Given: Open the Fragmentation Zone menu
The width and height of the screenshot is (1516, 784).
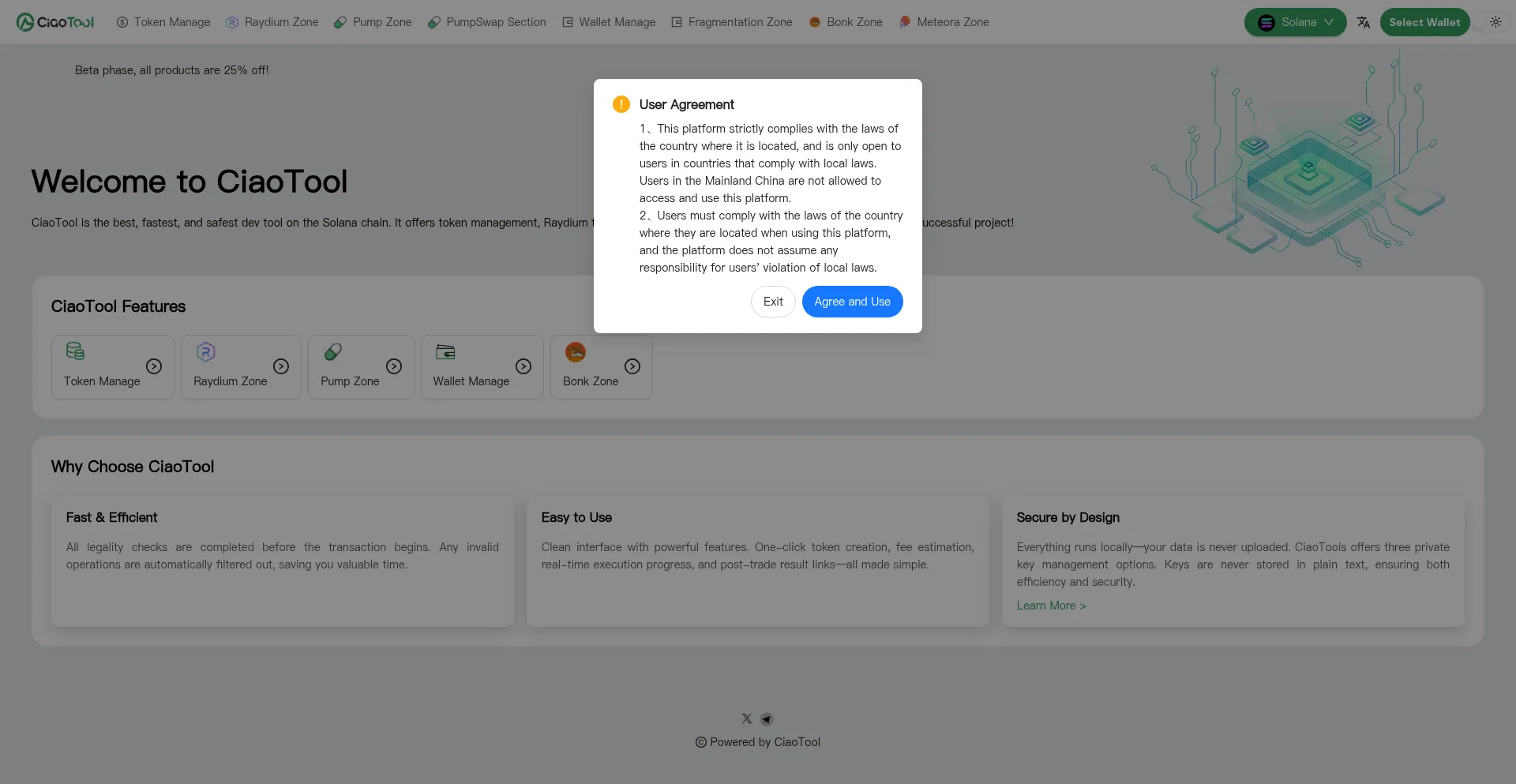Looking at the screenshot, I should pyautogui.click(x=732, y=22).
